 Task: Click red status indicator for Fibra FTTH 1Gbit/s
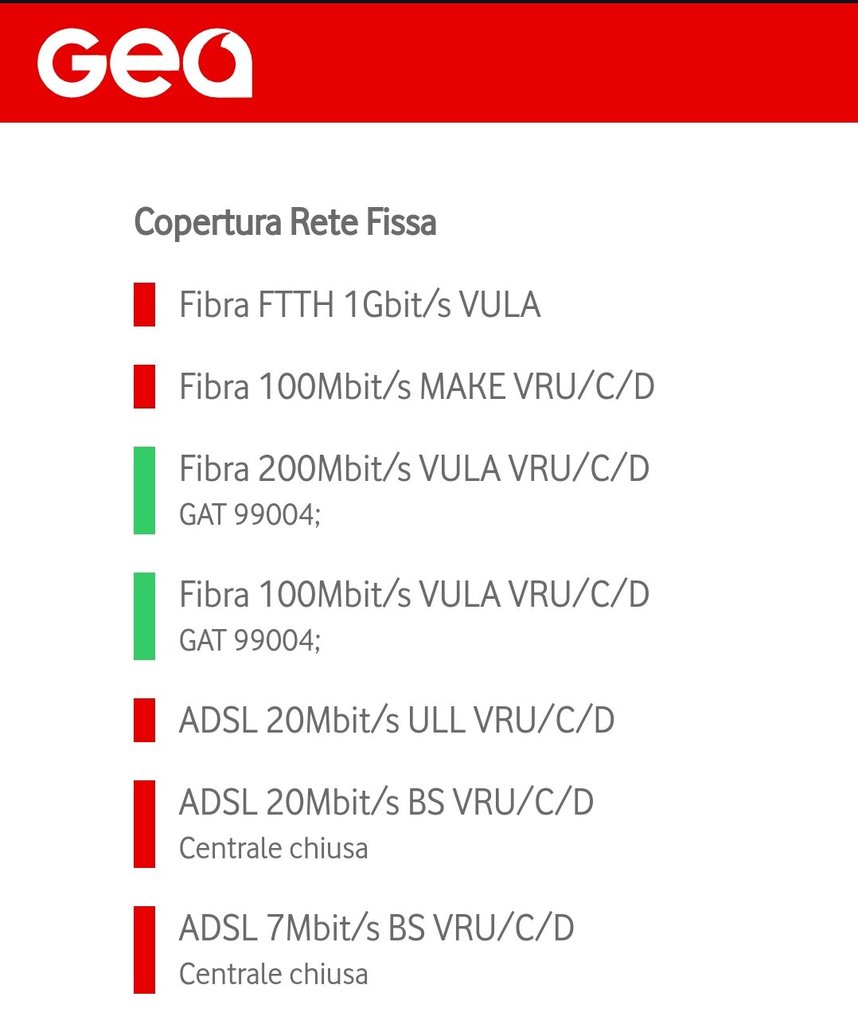coord(144,304)
